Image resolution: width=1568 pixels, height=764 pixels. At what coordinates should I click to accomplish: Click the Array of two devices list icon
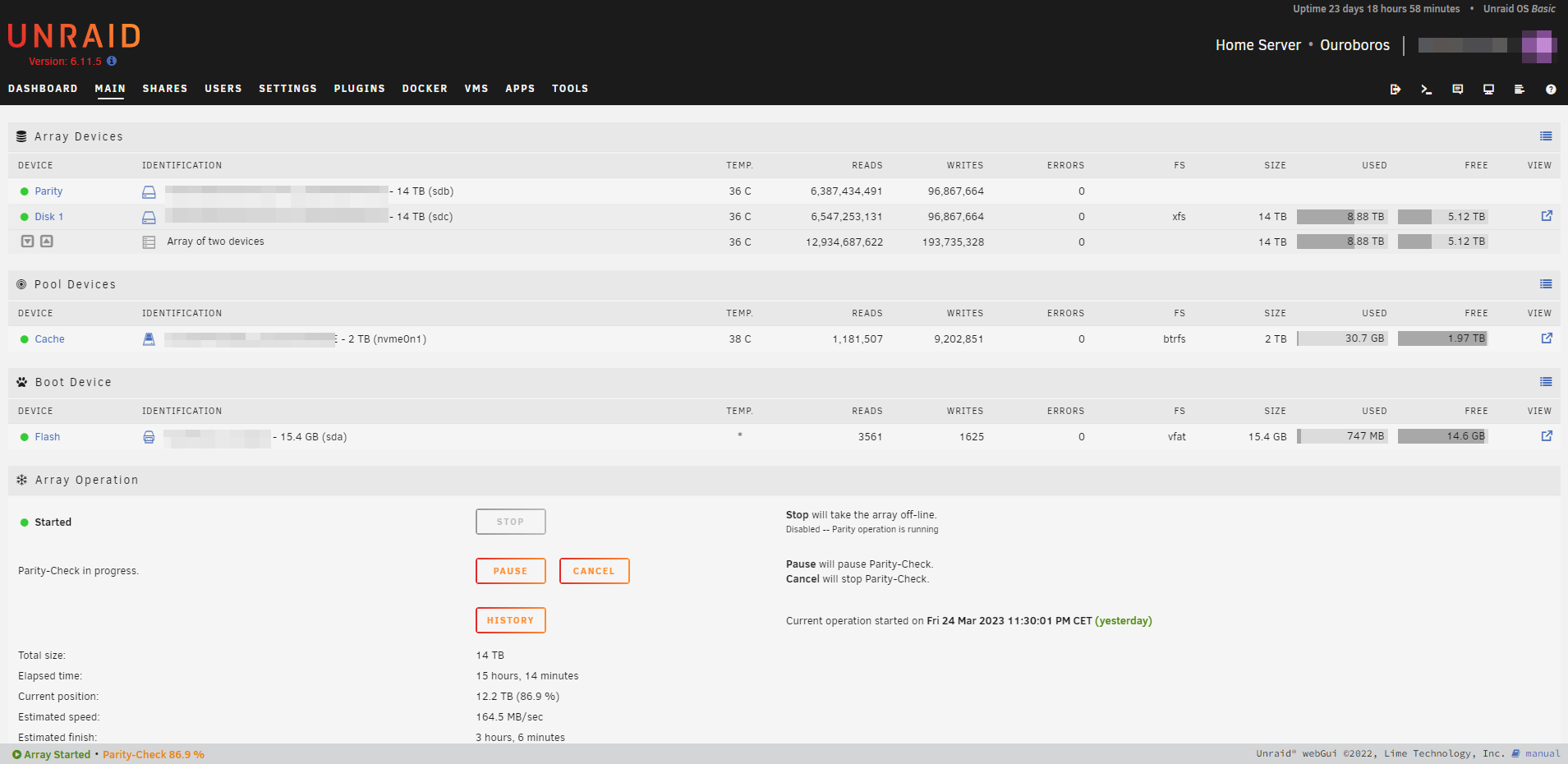pos(149,242)
